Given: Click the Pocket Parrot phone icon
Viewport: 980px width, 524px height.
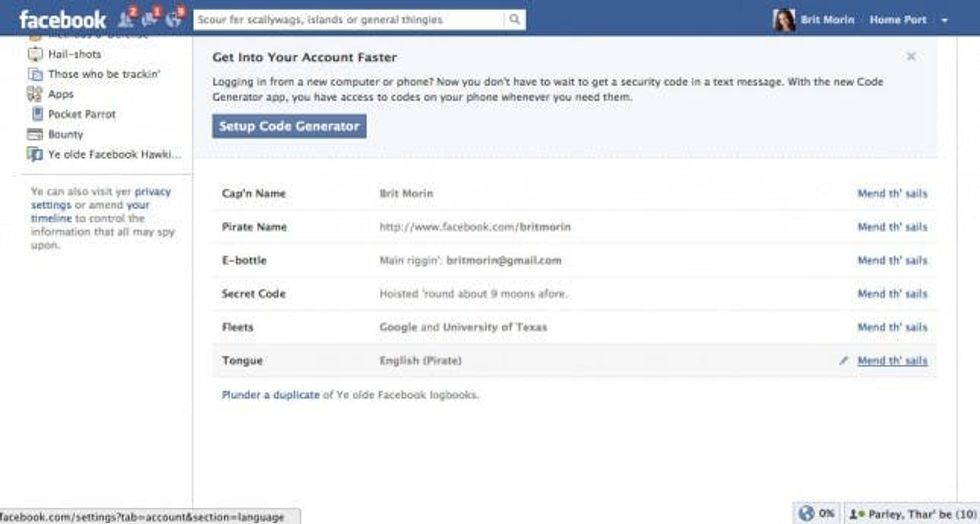Looking at the screenshot, I should tap(36, 114).
